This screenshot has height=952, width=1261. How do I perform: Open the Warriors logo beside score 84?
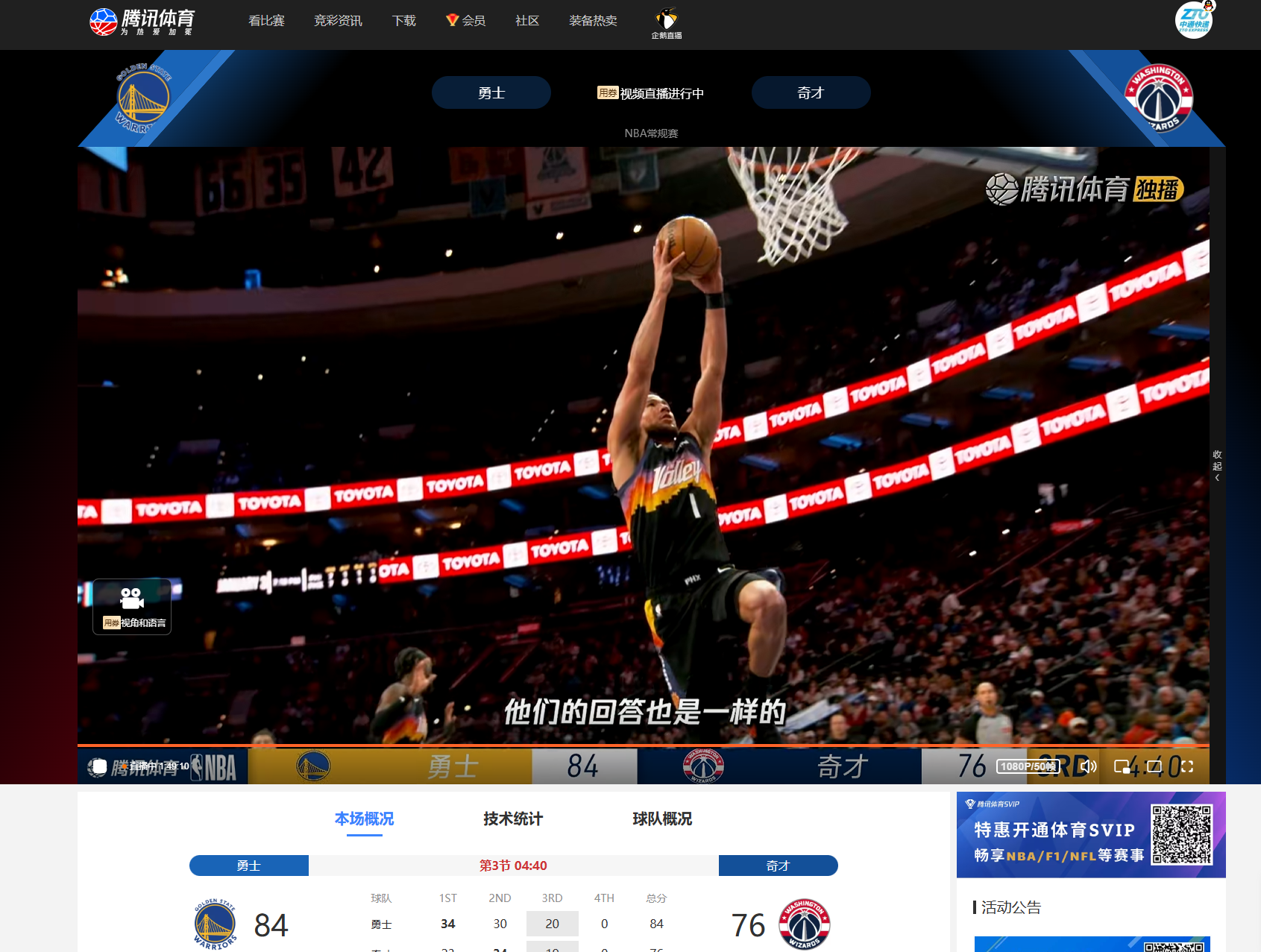click(x=215, y=924)
